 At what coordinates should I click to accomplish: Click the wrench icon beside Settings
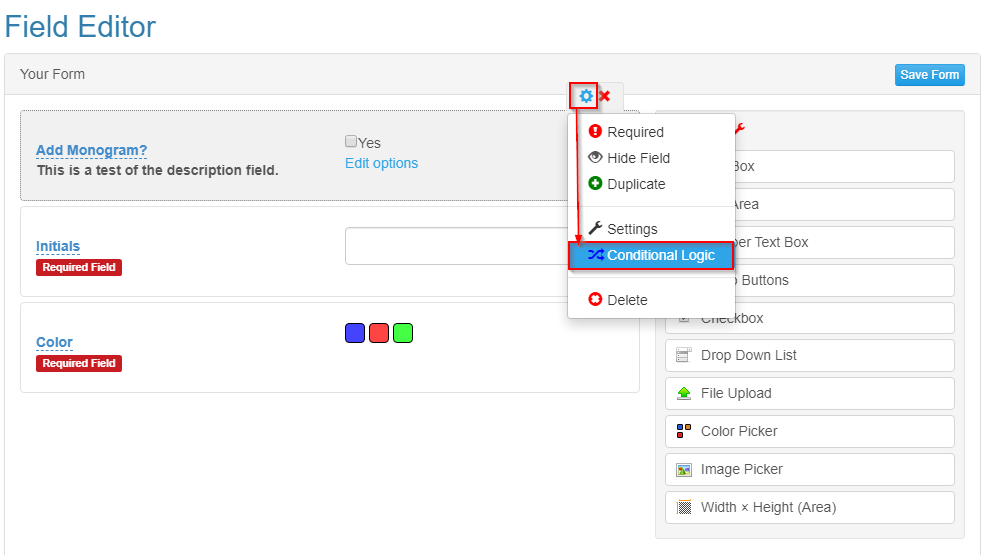tap(595, 228)
